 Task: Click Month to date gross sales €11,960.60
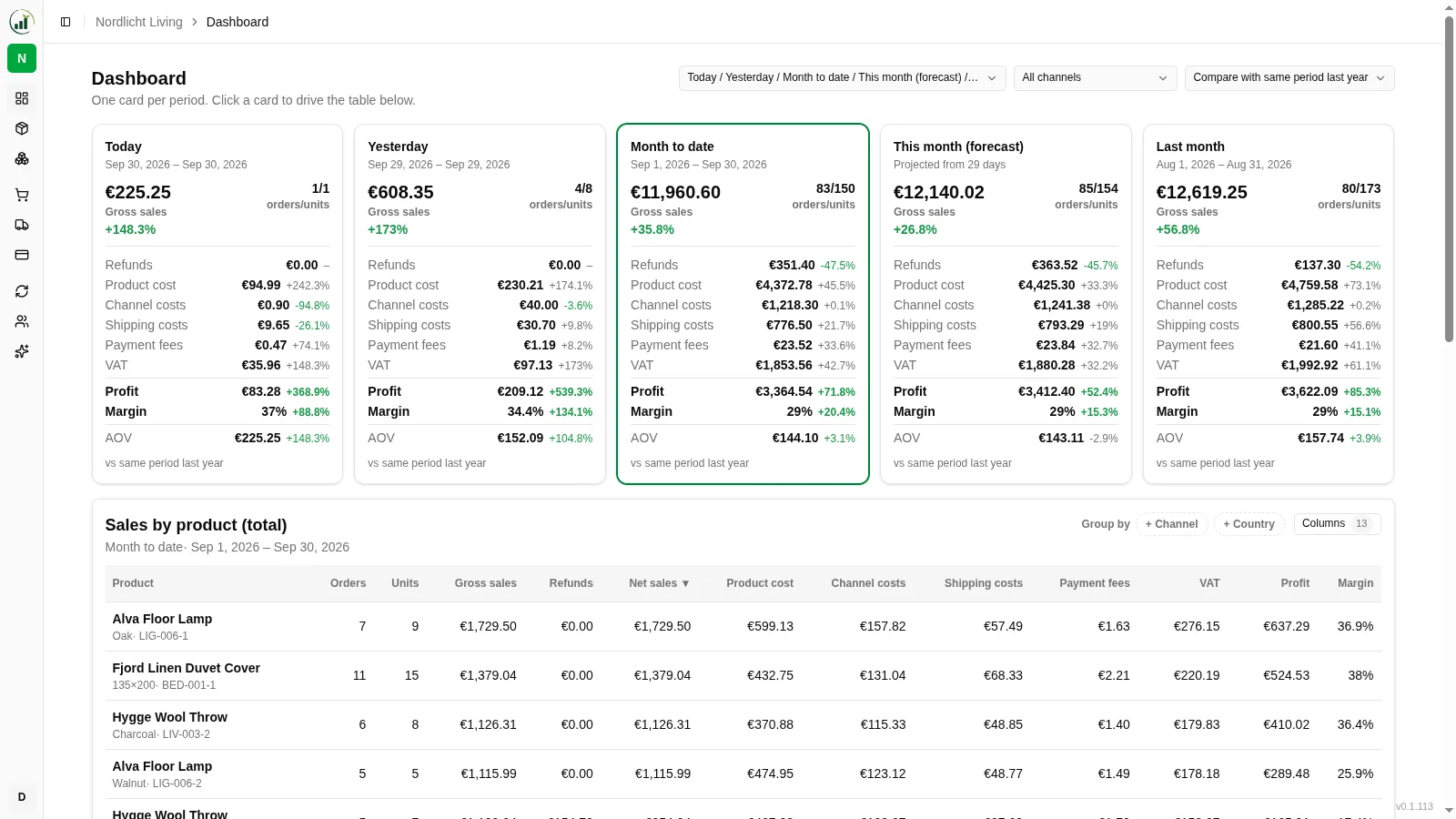click(x=675, y=192)
